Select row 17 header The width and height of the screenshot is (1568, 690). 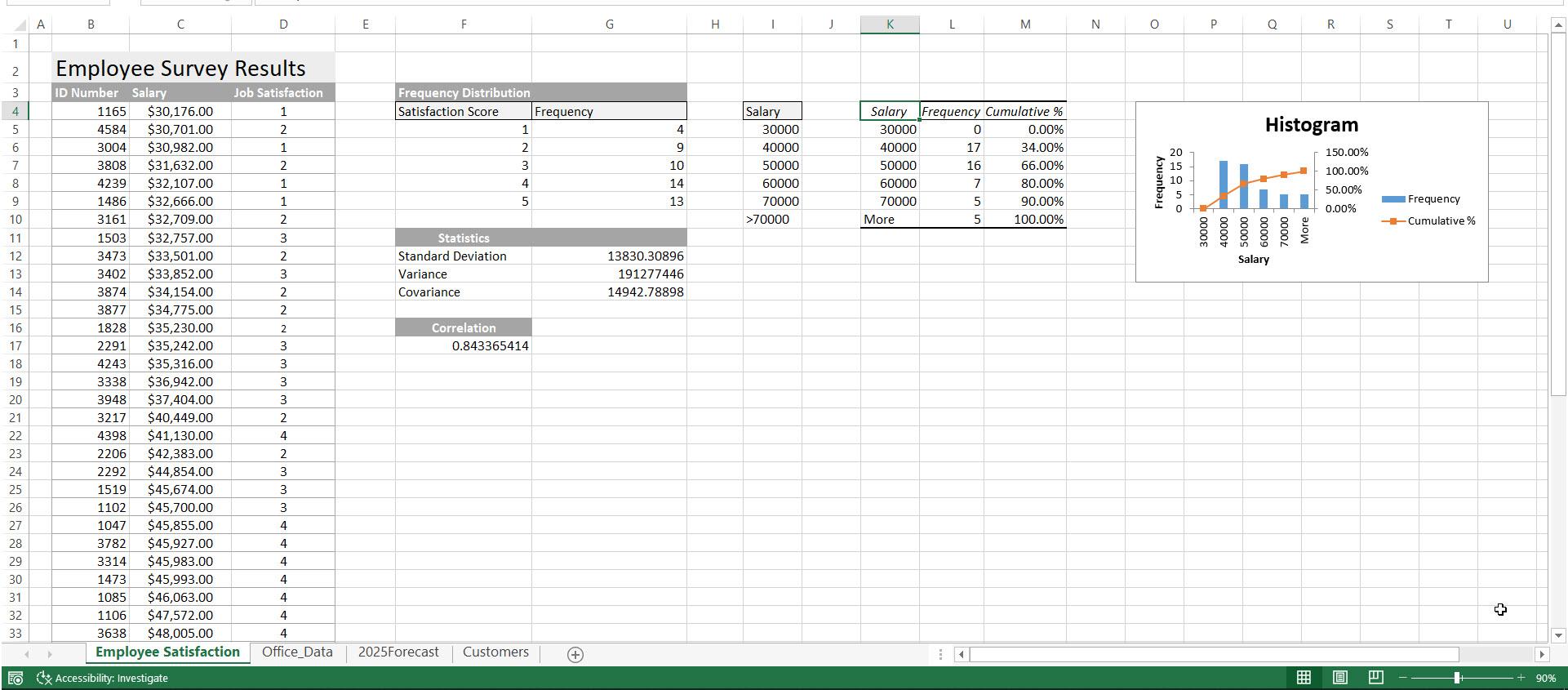[16, 345]
